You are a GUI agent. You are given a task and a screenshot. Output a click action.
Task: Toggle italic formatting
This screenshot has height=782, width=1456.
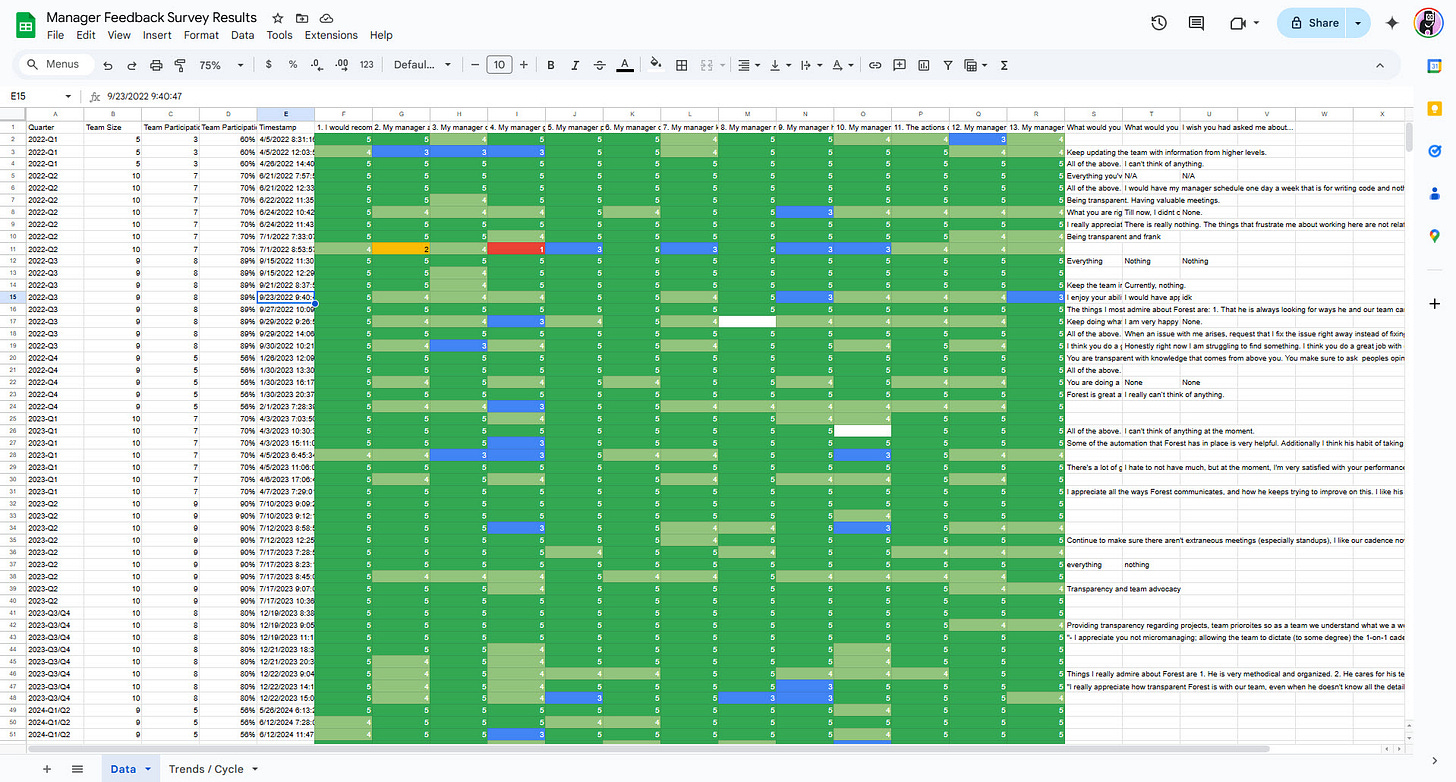coord(575,65)
